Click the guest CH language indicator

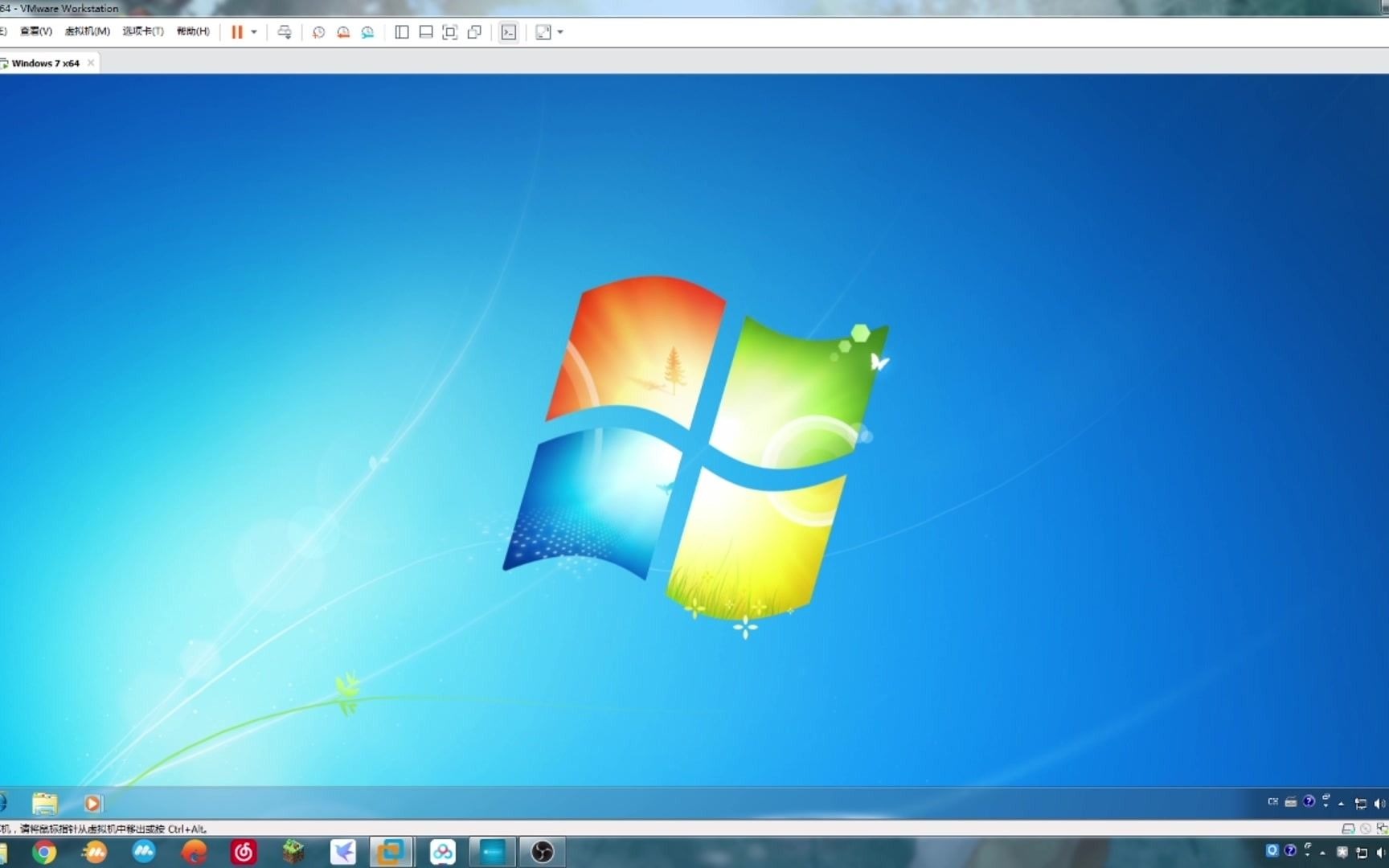1273,801
